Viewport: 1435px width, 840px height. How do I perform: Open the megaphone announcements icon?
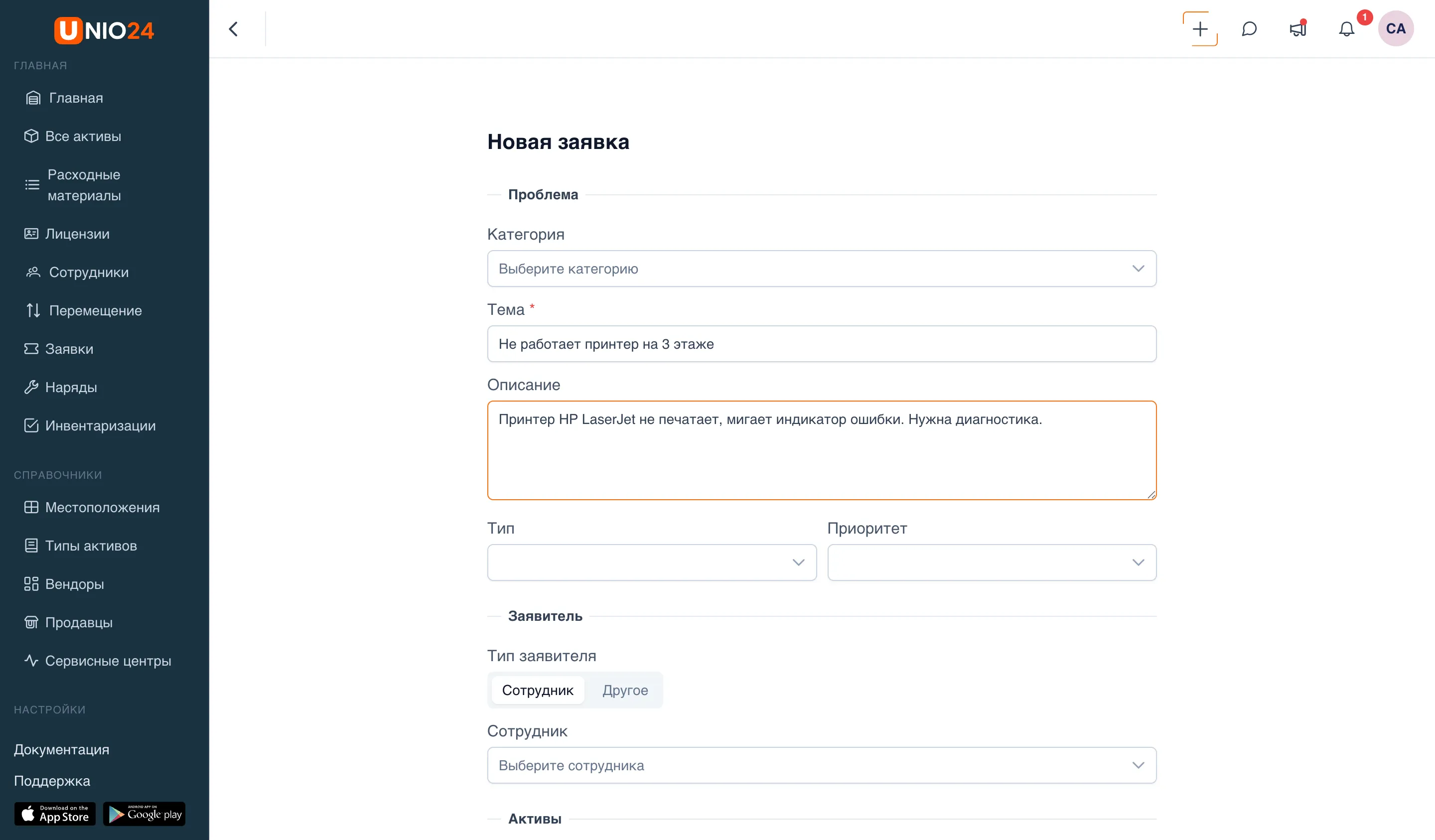[1298, 29]
